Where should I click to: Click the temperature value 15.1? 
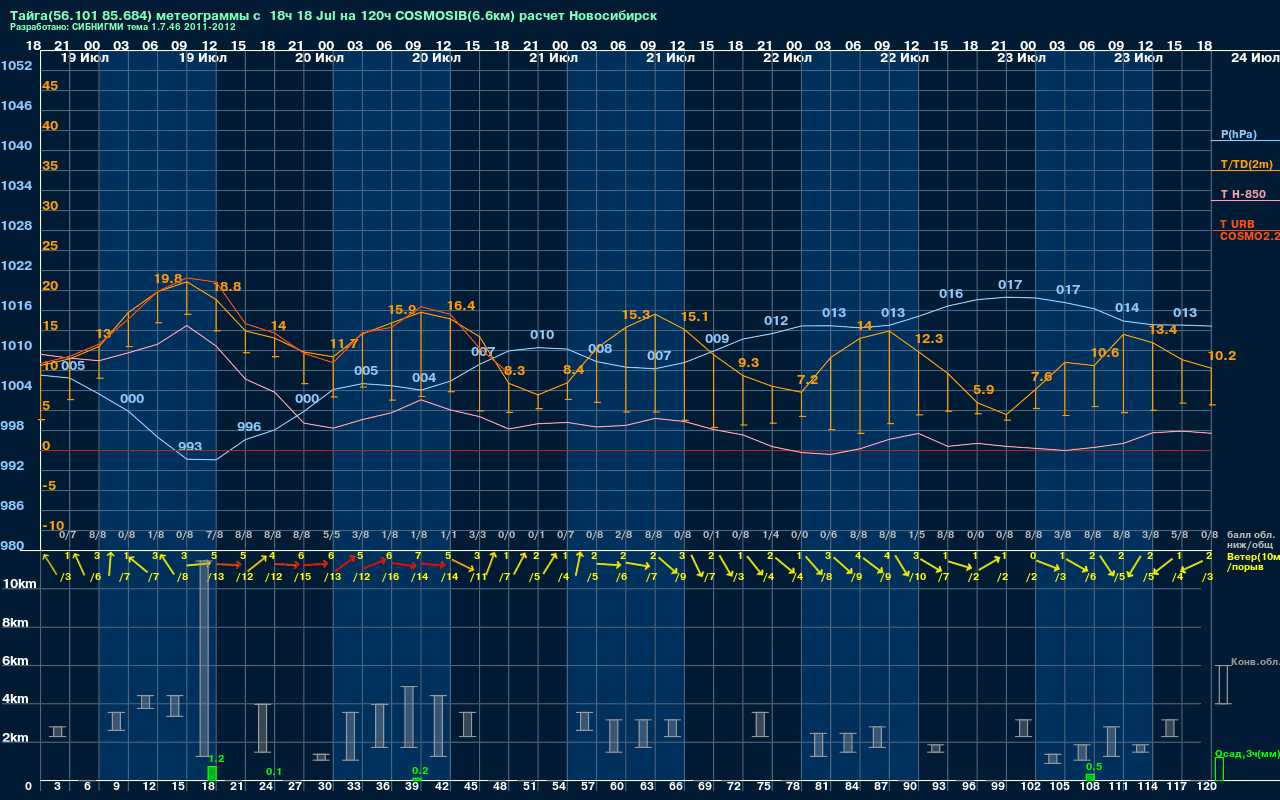[694, 317]
